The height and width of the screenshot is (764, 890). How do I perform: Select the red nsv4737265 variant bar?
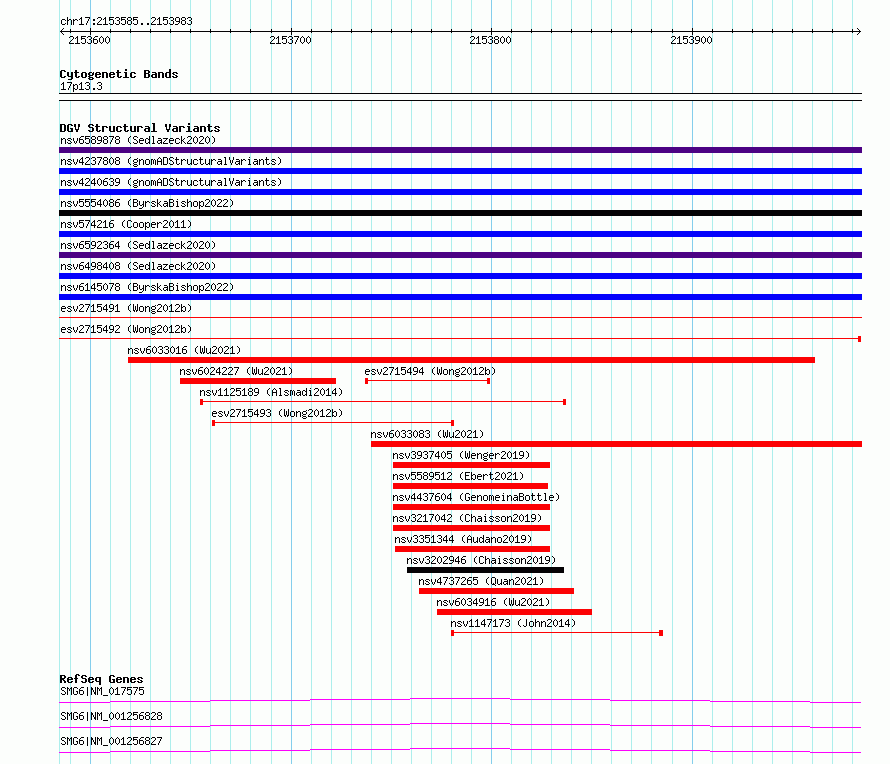click(x=496, y=591)
